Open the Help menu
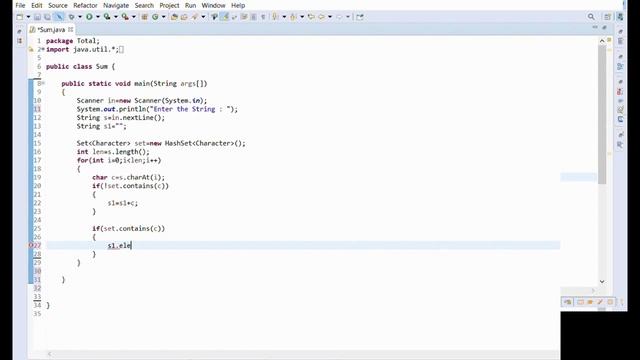This screenshot has width=640, height=360. [x=238, y=5]
